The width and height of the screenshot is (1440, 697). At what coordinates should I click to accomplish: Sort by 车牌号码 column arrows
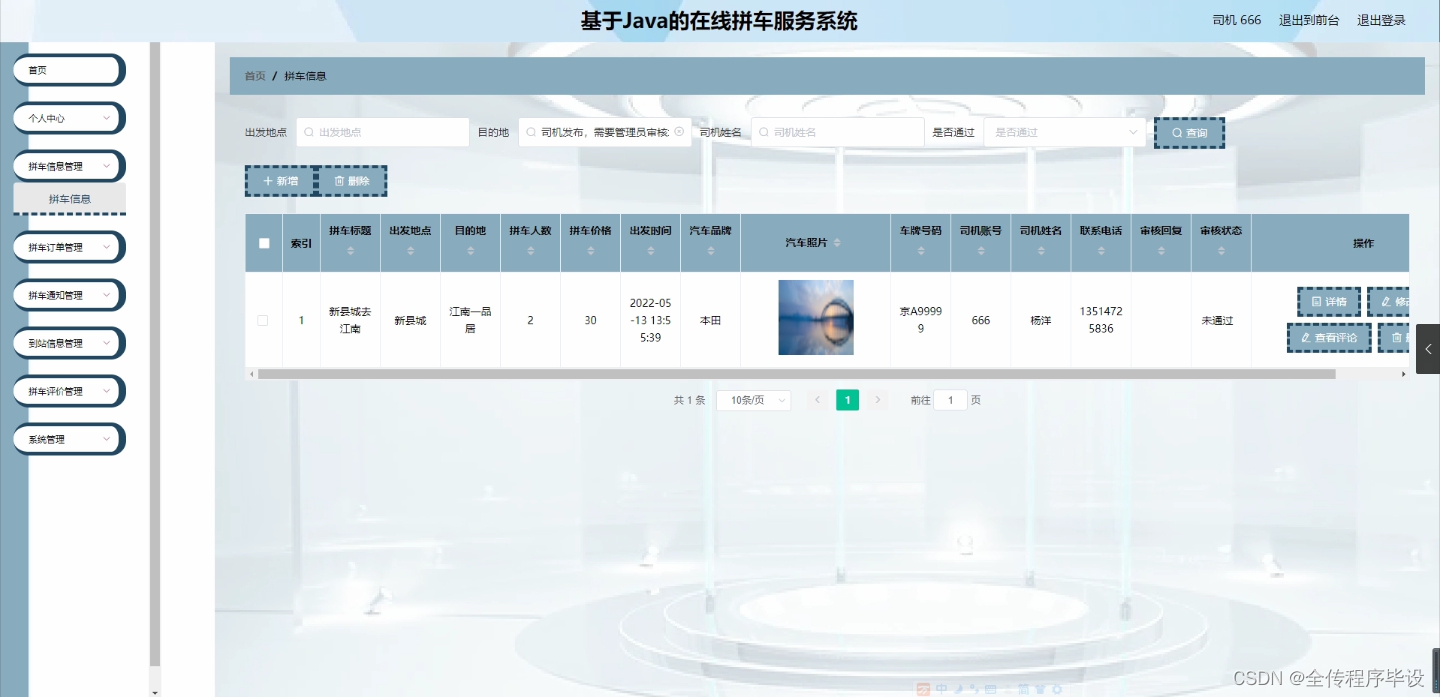(920, 251)
